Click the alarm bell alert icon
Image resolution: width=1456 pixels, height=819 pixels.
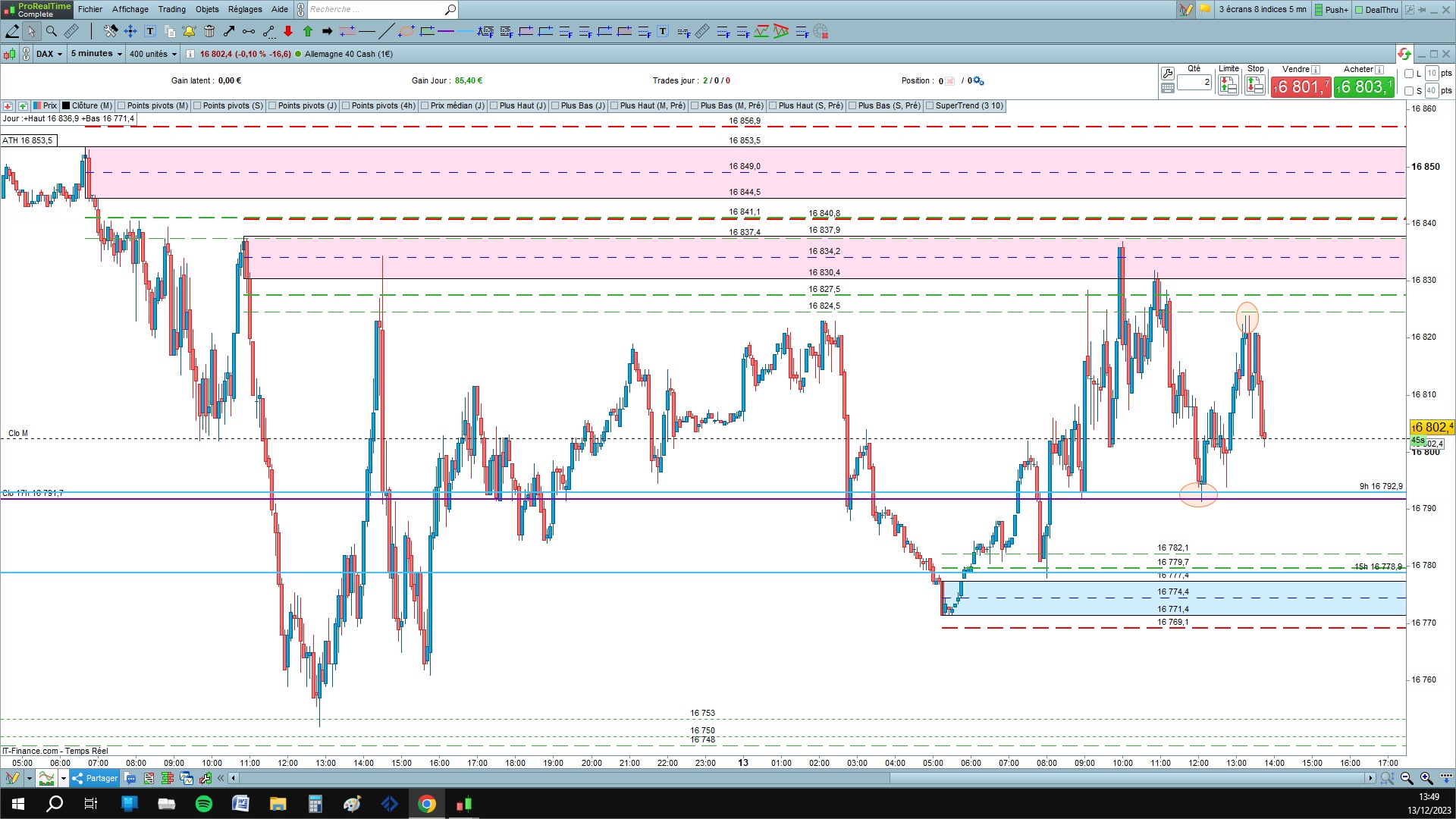(x=189, y=31)
